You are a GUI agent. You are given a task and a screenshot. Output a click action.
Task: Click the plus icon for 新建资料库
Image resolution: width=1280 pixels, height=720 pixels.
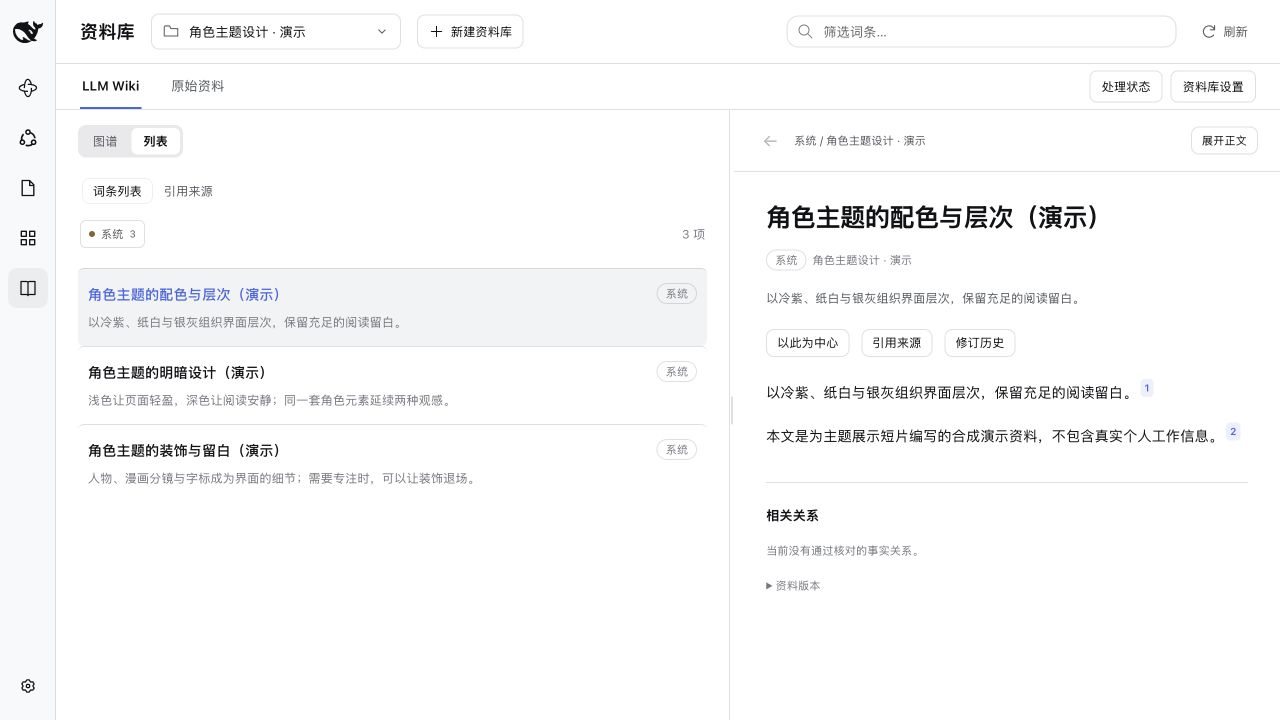point(436,32)
